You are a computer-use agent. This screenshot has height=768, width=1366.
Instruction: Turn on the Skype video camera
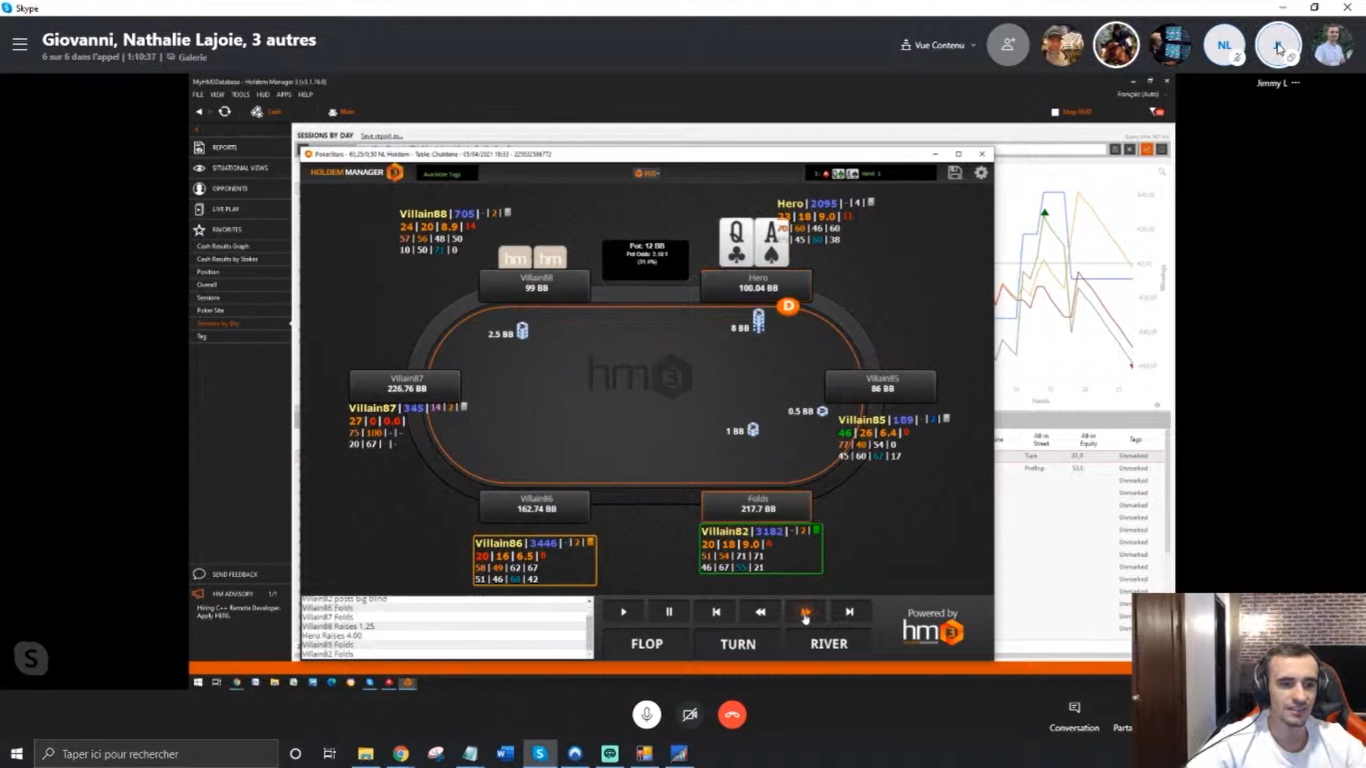[x=689, y=714]
